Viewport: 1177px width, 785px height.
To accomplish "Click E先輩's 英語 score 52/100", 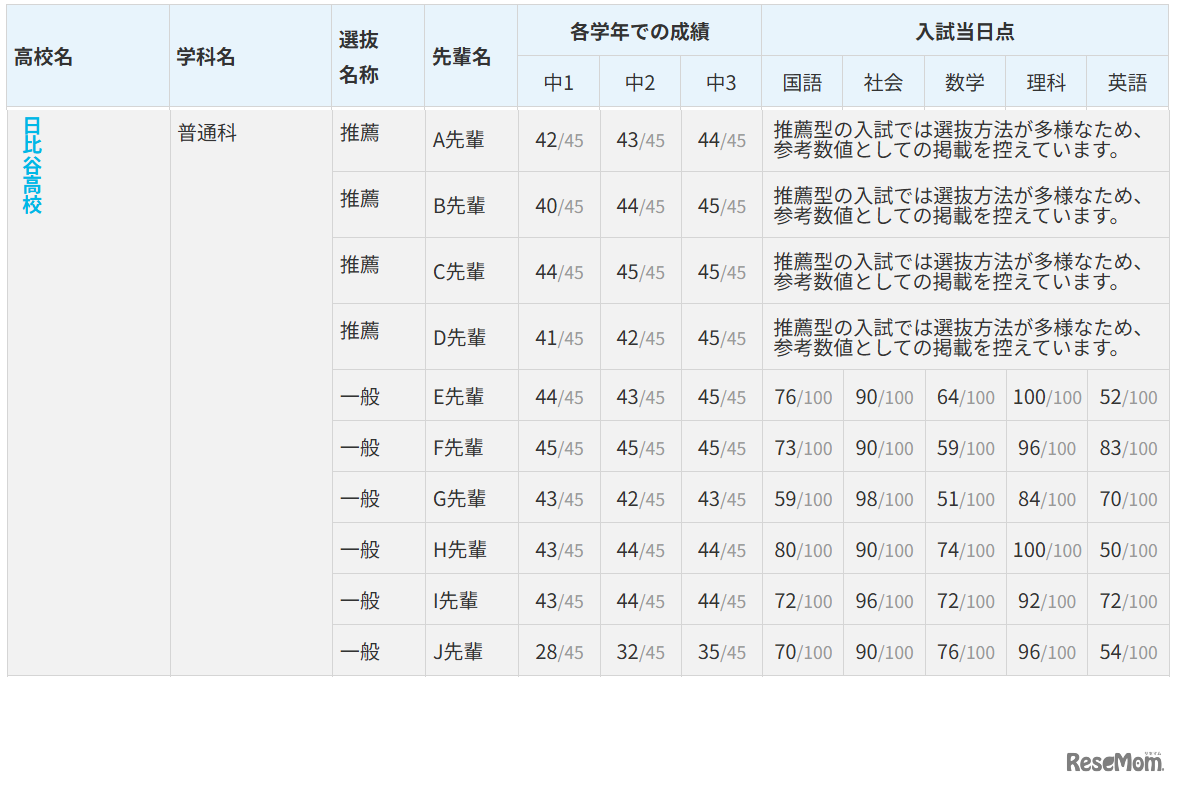I will (x=1128, y=397).
